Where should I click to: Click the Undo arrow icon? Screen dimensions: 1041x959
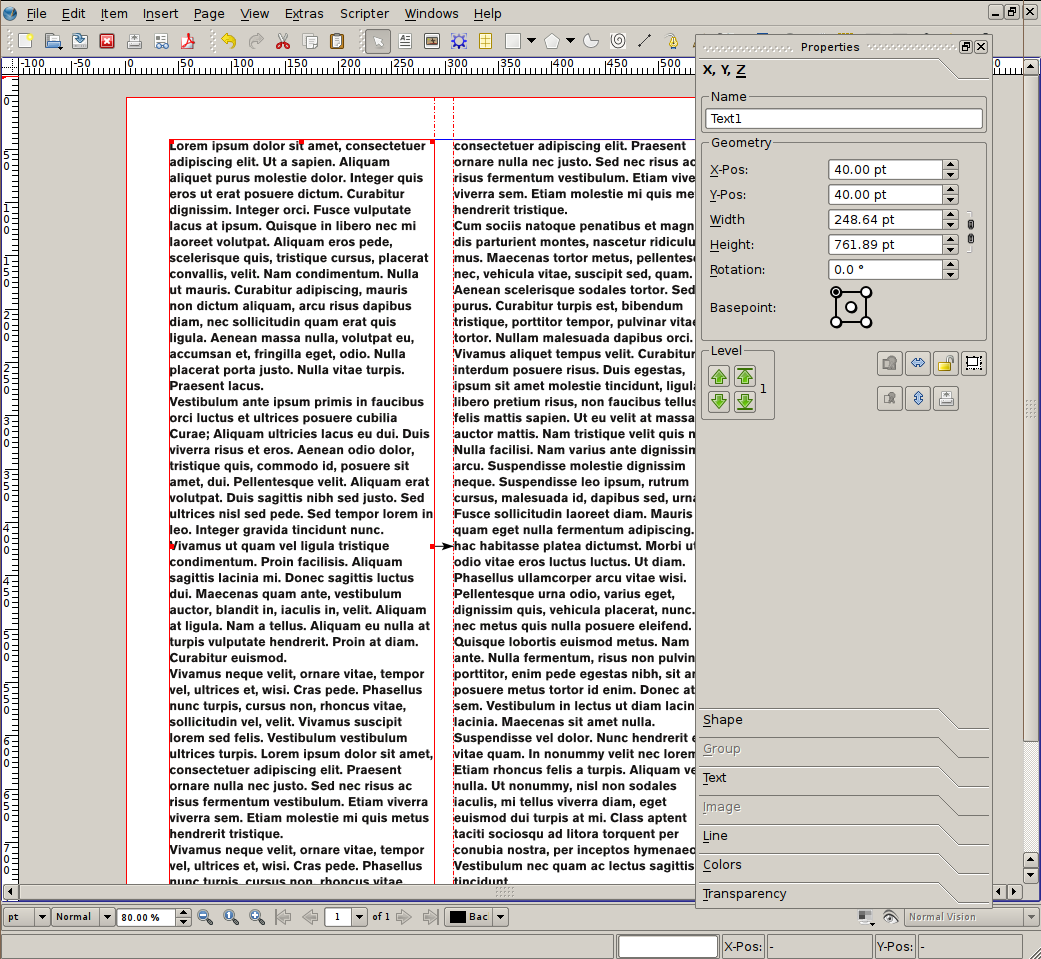(229, 42)
